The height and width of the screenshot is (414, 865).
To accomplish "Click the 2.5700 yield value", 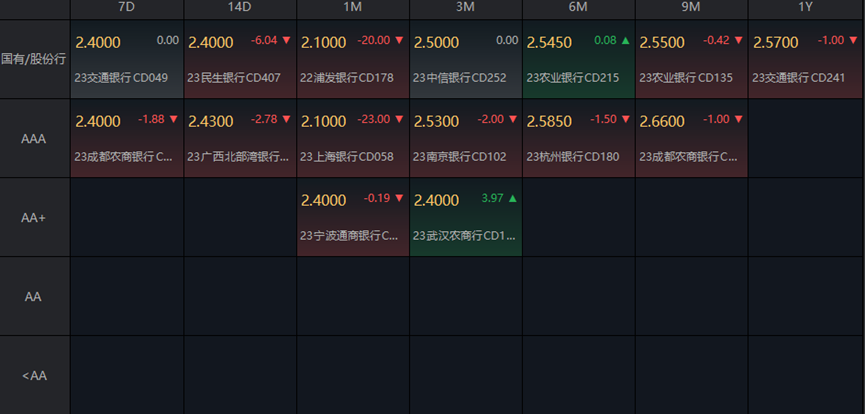I will coord(776,43).
